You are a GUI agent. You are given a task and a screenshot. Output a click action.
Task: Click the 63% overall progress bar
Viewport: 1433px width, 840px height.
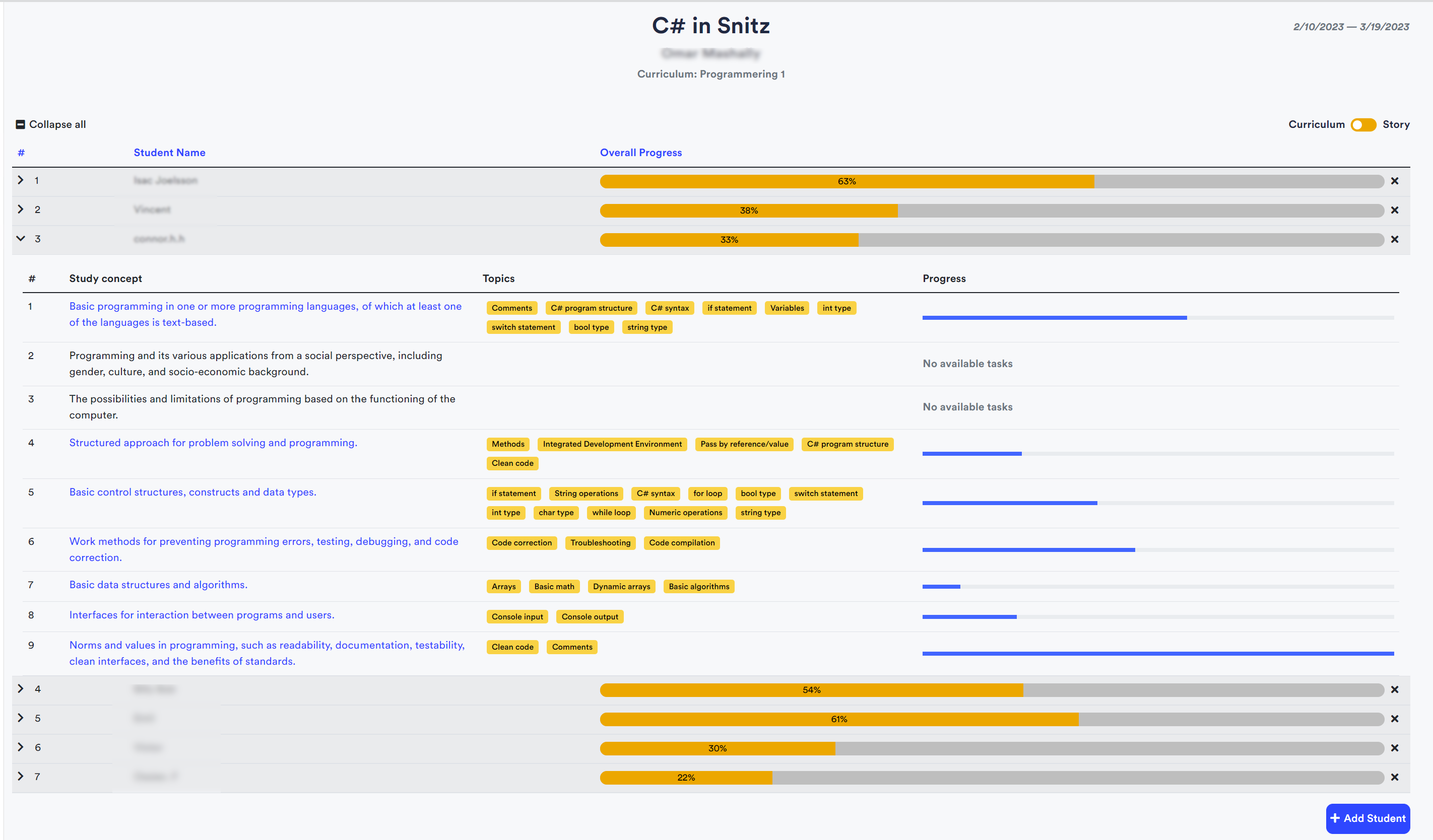coord(846,181)
